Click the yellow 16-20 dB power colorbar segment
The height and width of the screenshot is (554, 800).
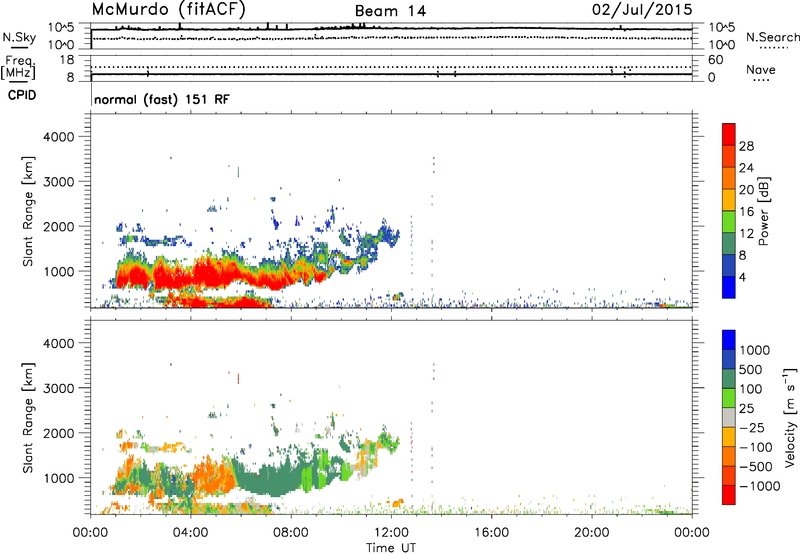pyautogui.click(x=729, y=200)
